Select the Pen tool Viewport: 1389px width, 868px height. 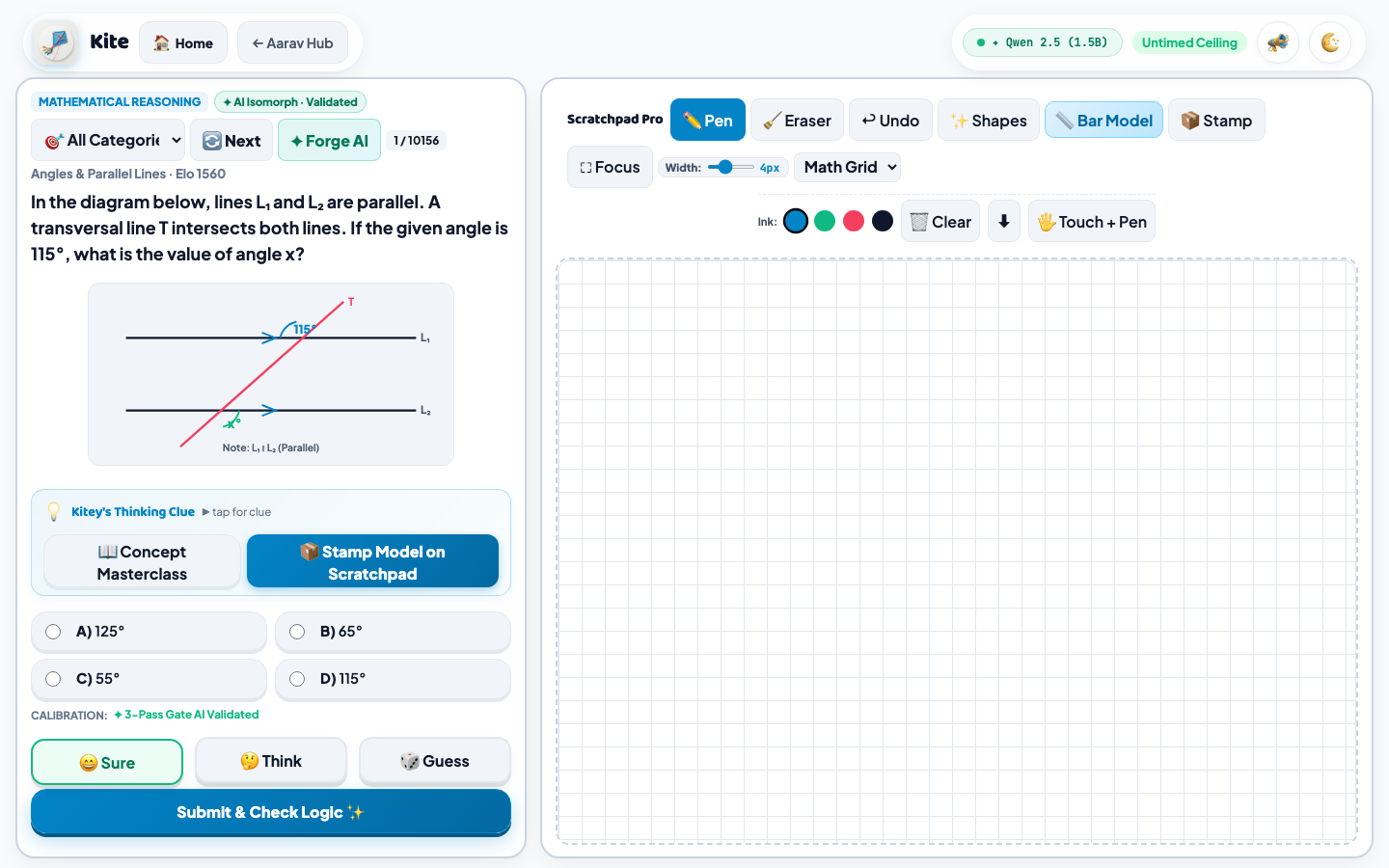tap(708, 121)
